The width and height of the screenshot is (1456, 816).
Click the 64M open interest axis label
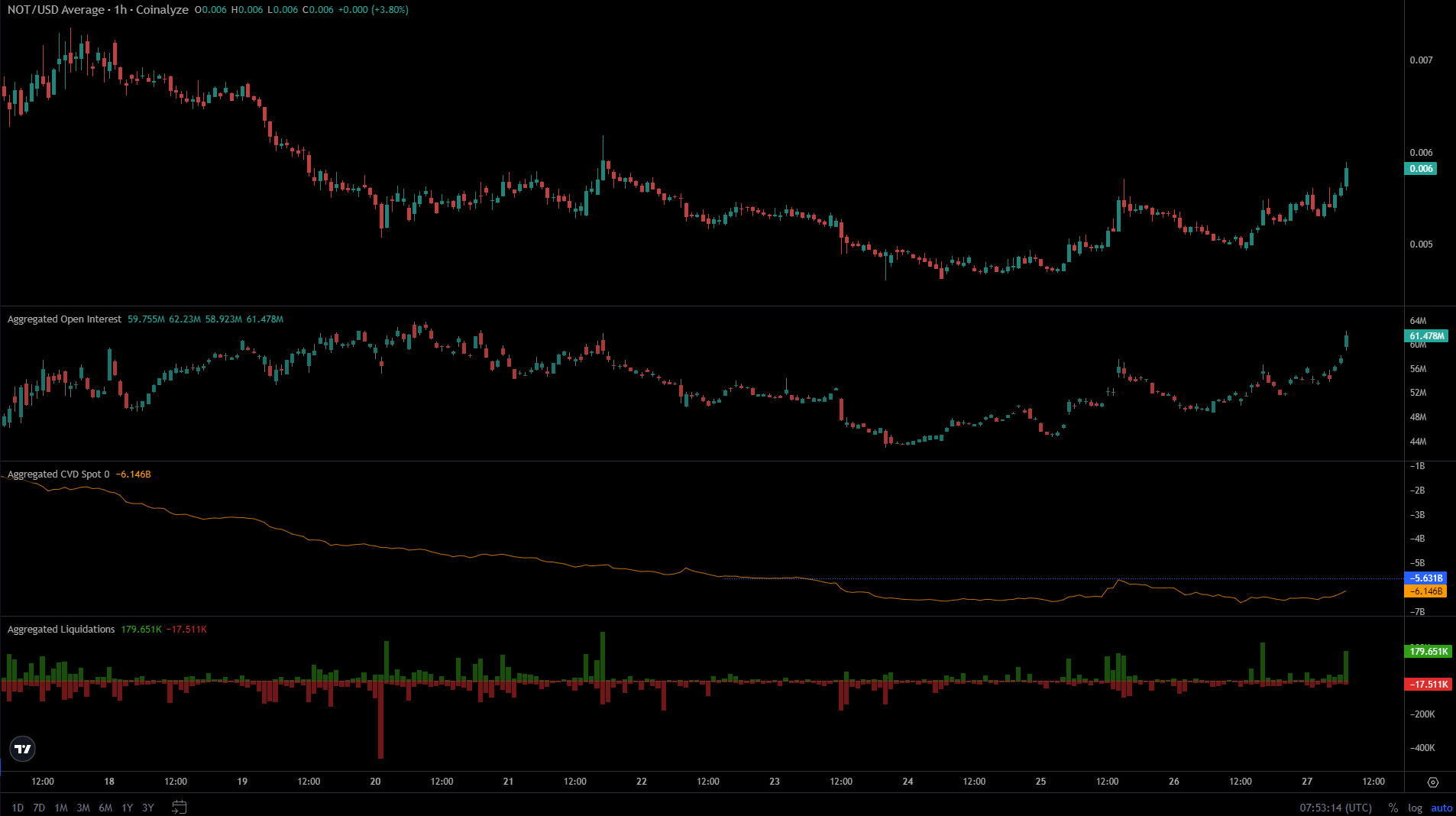(1418, 321)
